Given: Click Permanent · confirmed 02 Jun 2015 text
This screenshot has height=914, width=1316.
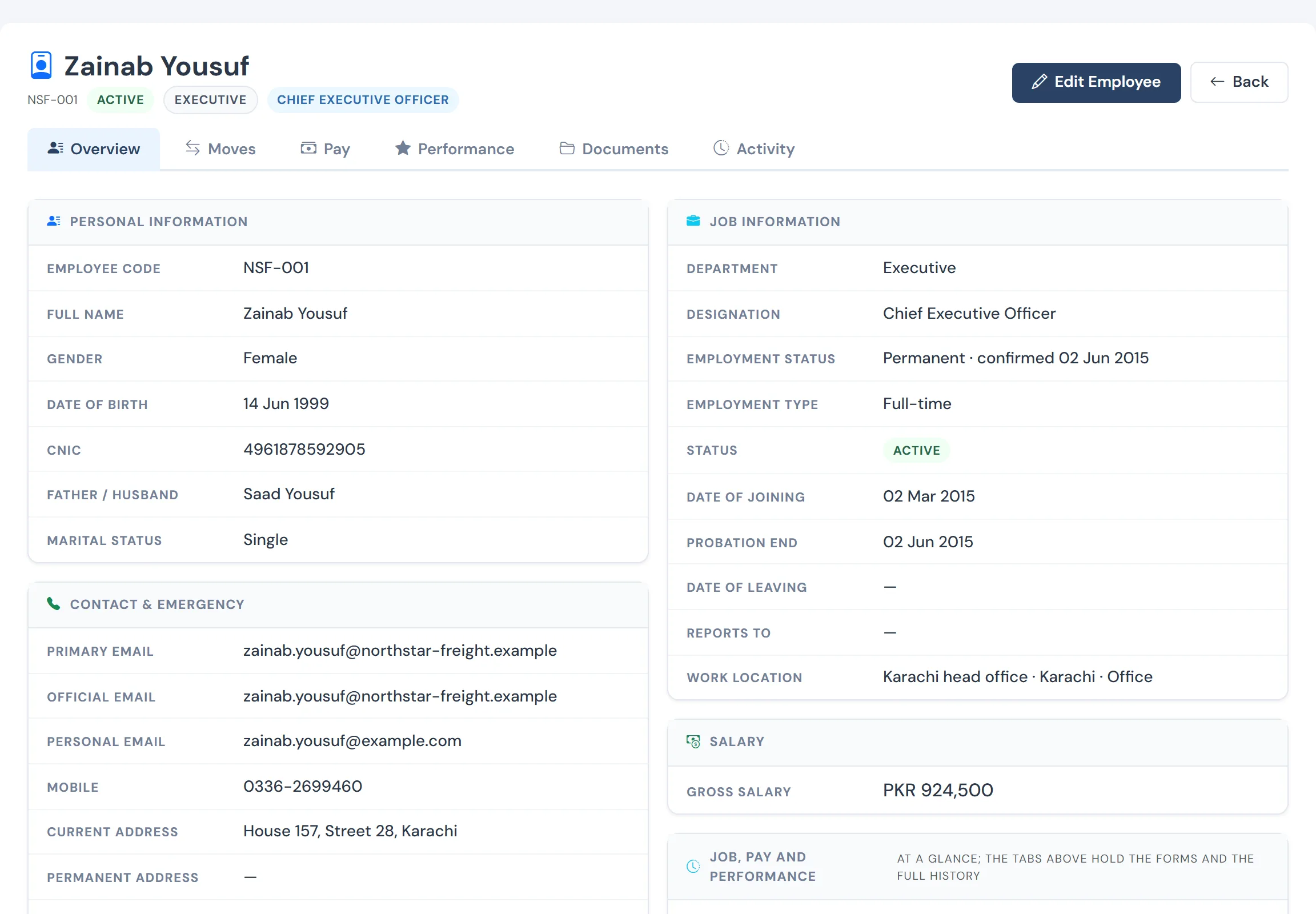Looking at the screenshot, I should (1016, 358).
